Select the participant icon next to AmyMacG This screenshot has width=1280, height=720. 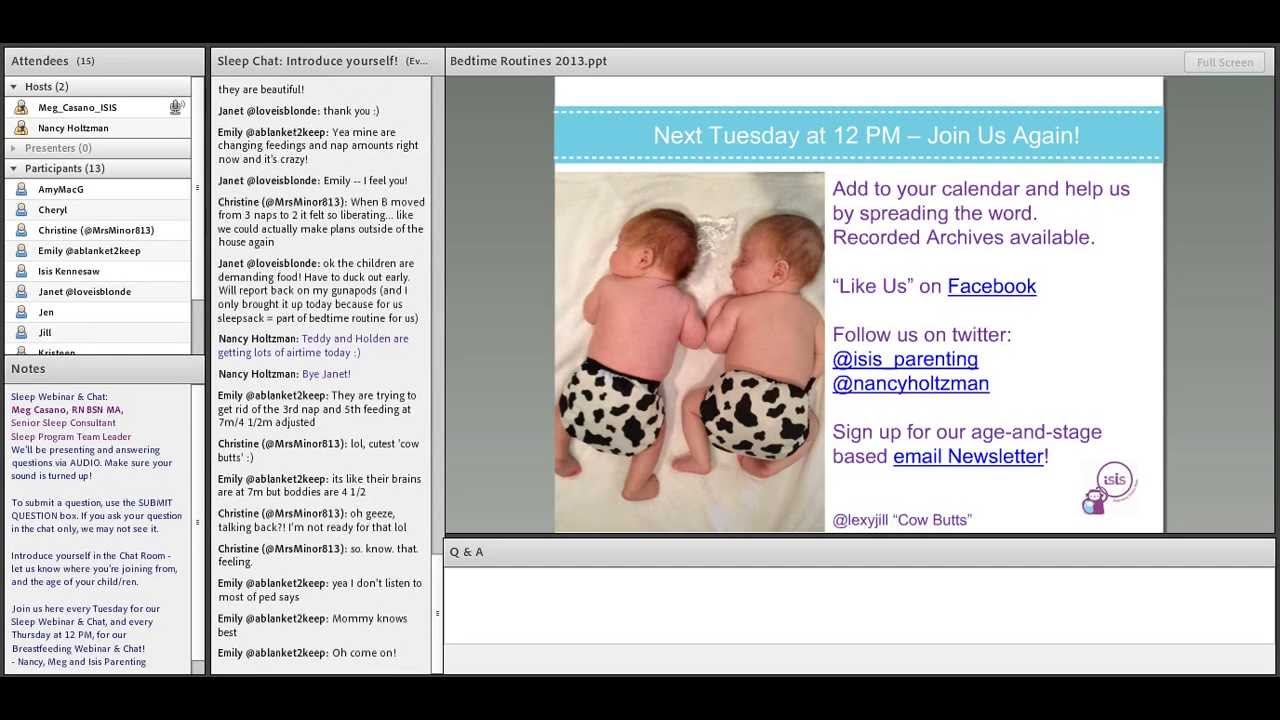(x=21, y=189)
